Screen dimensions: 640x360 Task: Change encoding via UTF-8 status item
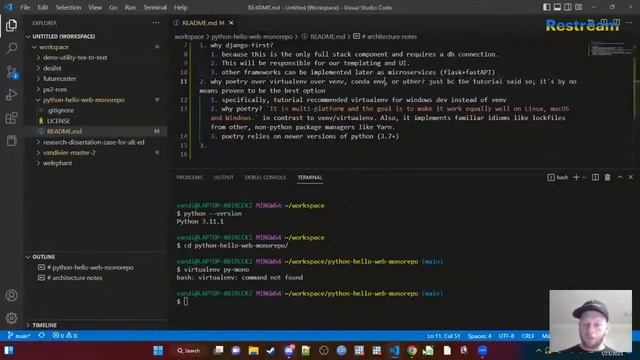click(x=506, y=336)
